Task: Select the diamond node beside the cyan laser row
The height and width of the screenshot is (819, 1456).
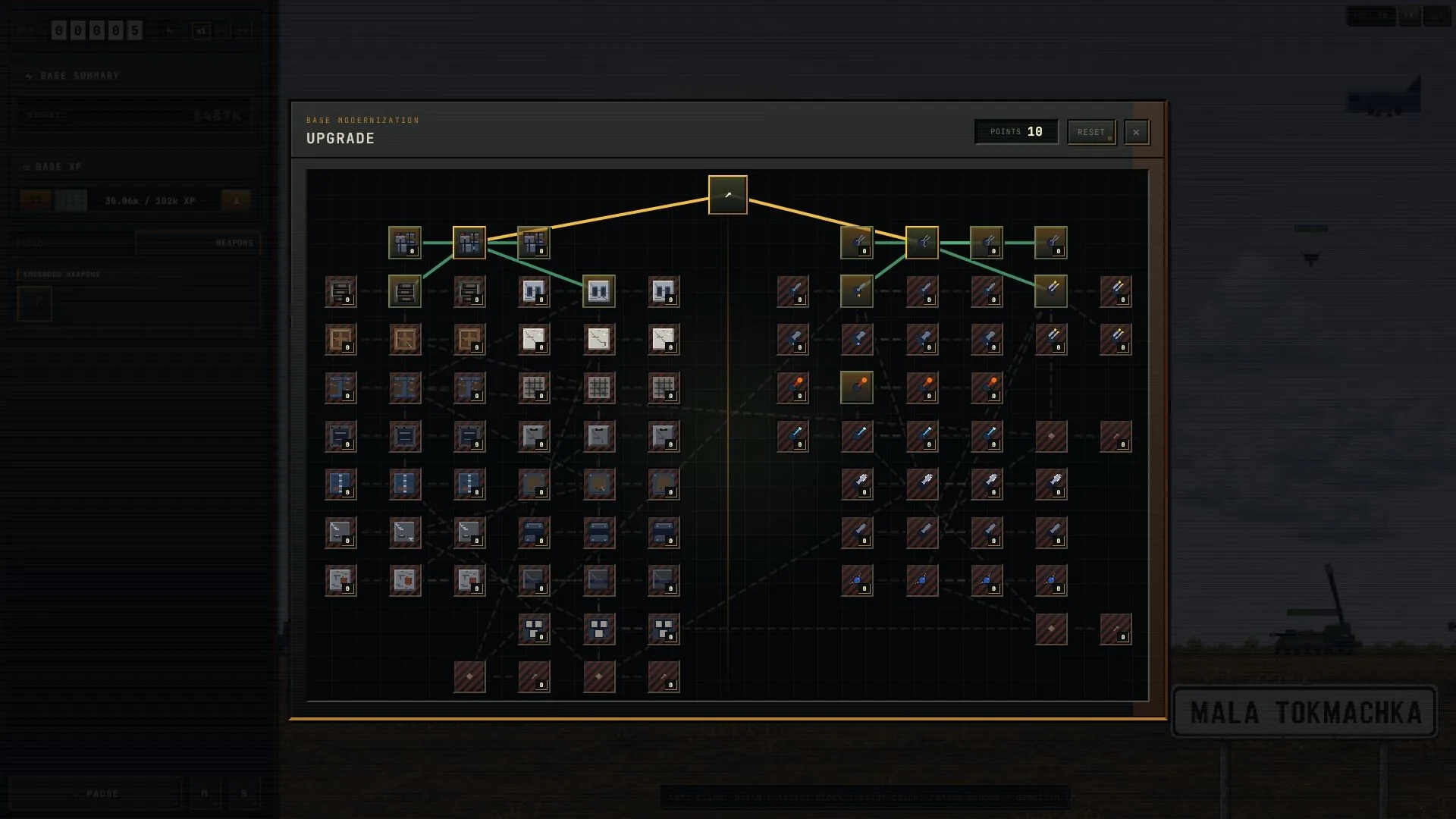Action: 1051,436
